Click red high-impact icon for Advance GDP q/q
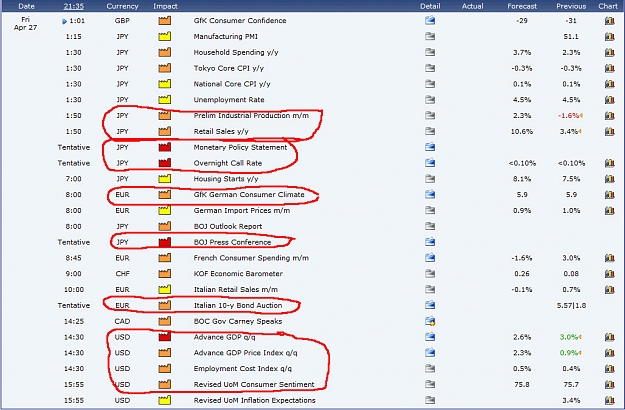Screen dimensions: 625x410 (x=165, y=337)
